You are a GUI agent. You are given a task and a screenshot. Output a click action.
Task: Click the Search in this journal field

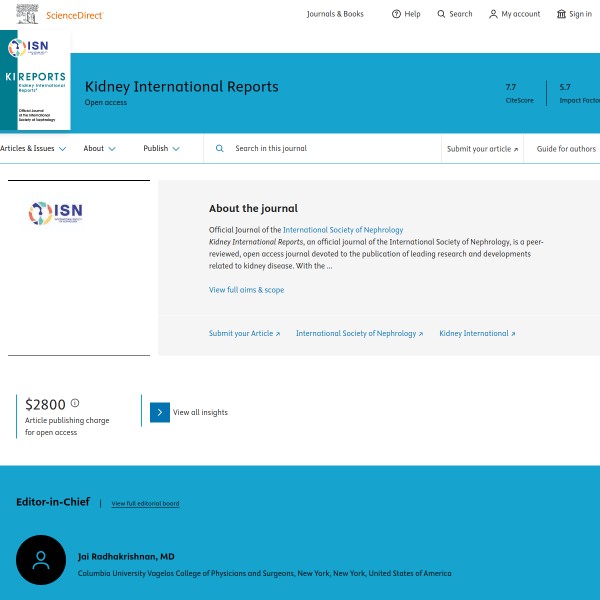point(320,148)
